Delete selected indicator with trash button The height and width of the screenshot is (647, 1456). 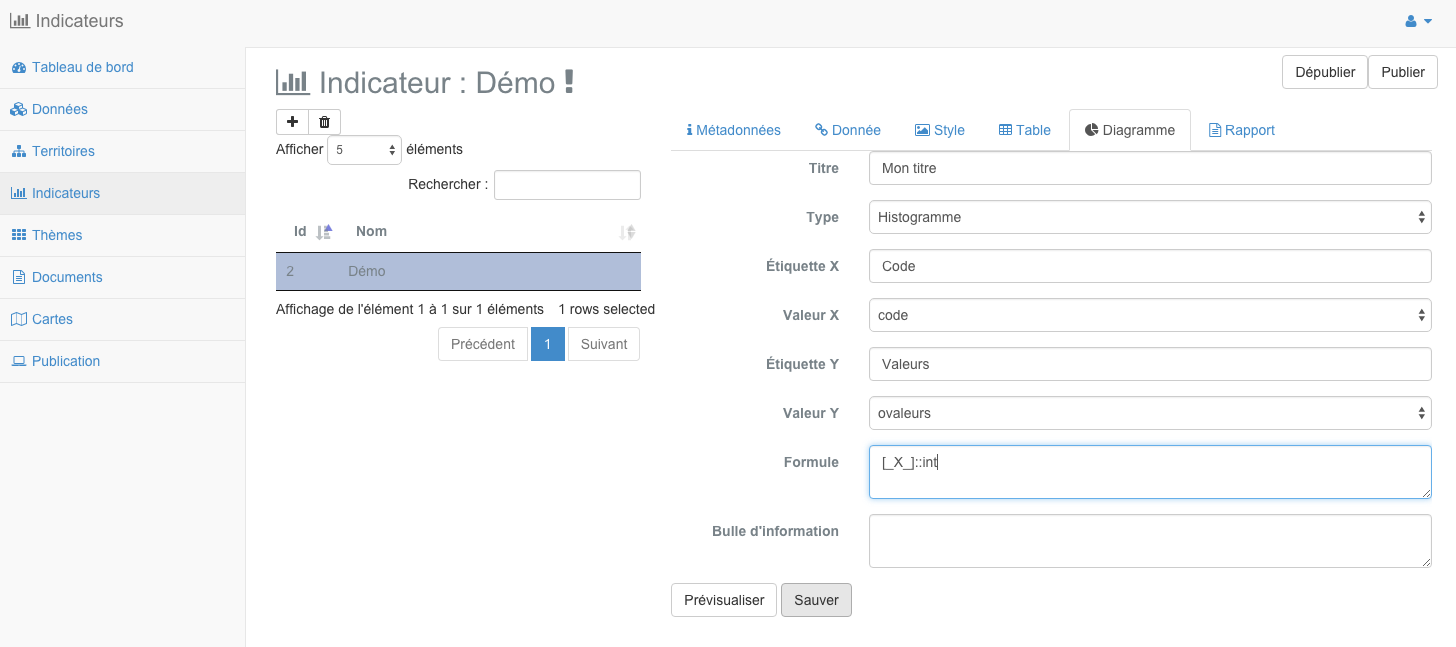(324, 122)
